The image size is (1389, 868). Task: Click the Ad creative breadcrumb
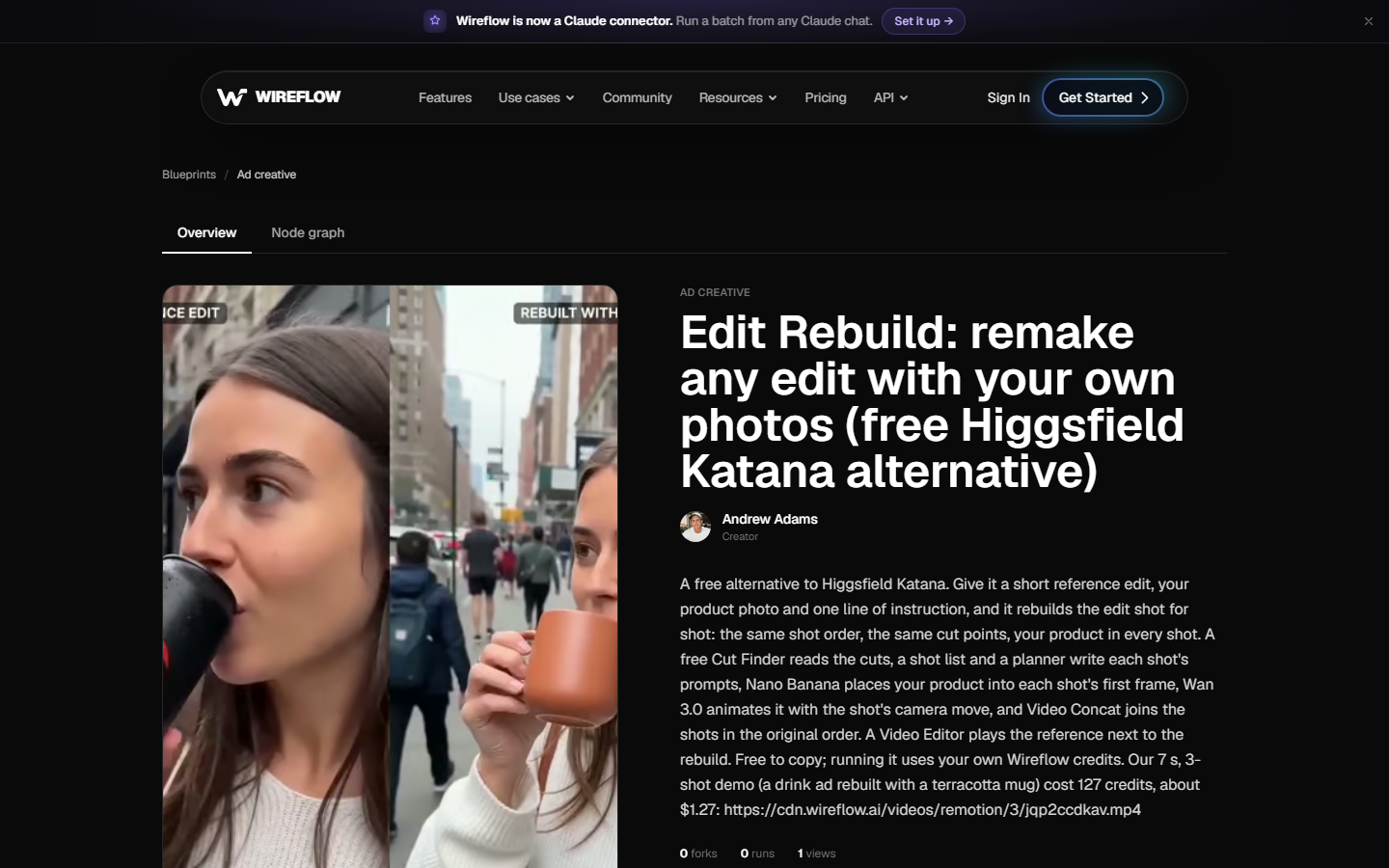point(266,175)
